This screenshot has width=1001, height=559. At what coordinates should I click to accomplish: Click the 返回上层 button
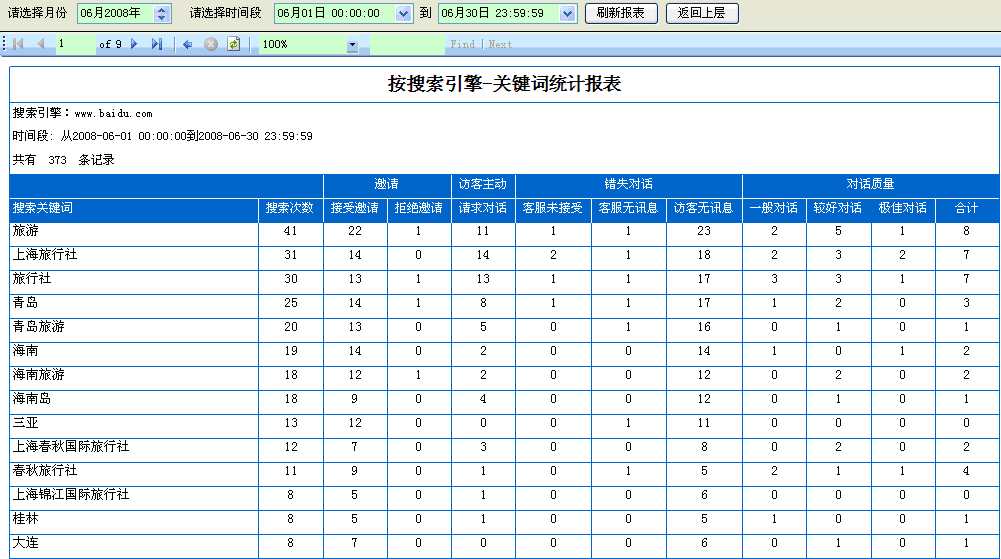click(701, 13)
